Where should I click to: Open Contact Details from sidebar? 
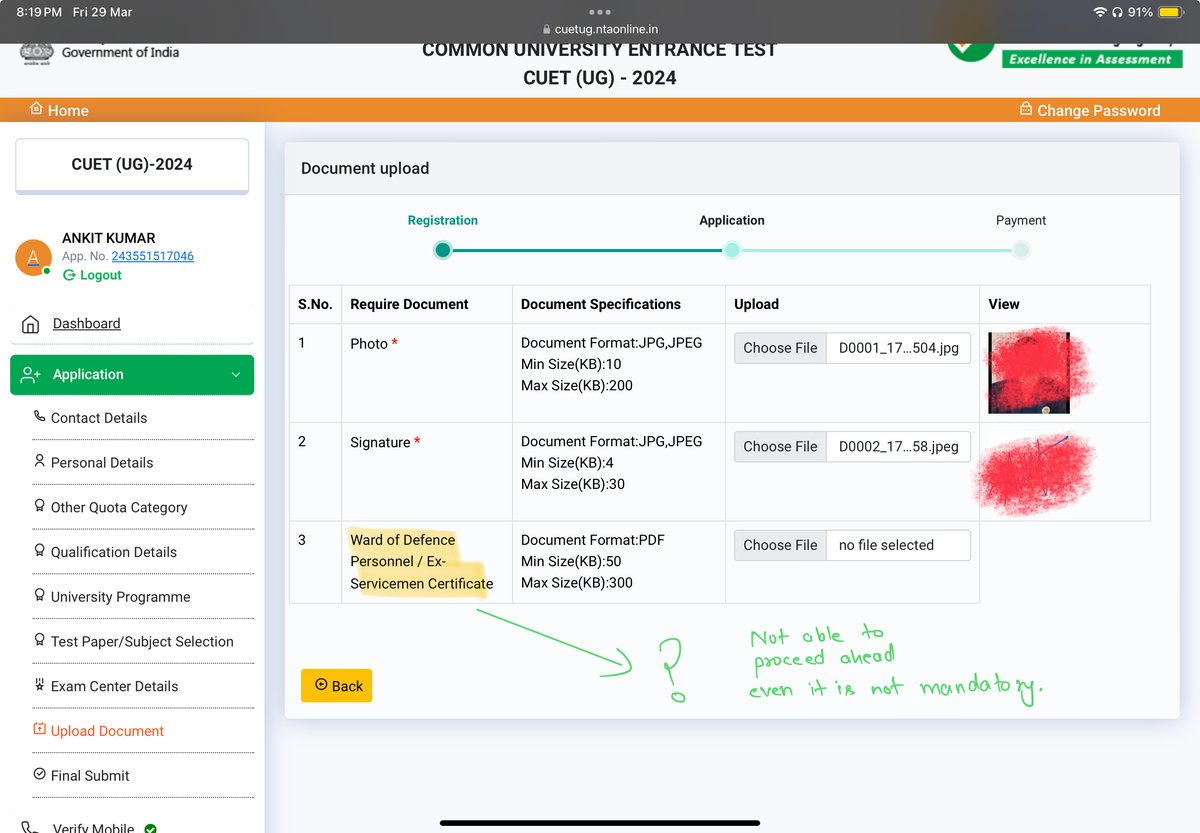pyautogui.click(x=99, y=418)
